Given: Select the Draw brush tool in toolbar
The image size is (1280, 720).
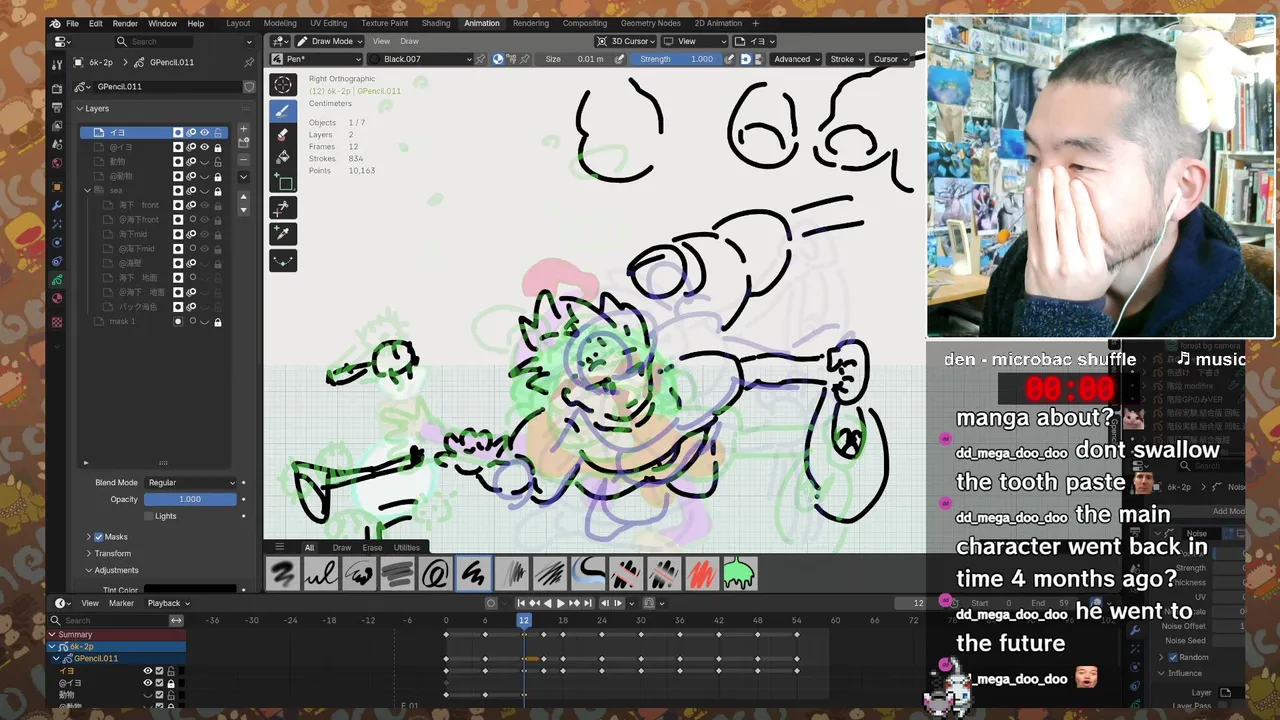Looking at the screenshot, I should coord(283,110).
